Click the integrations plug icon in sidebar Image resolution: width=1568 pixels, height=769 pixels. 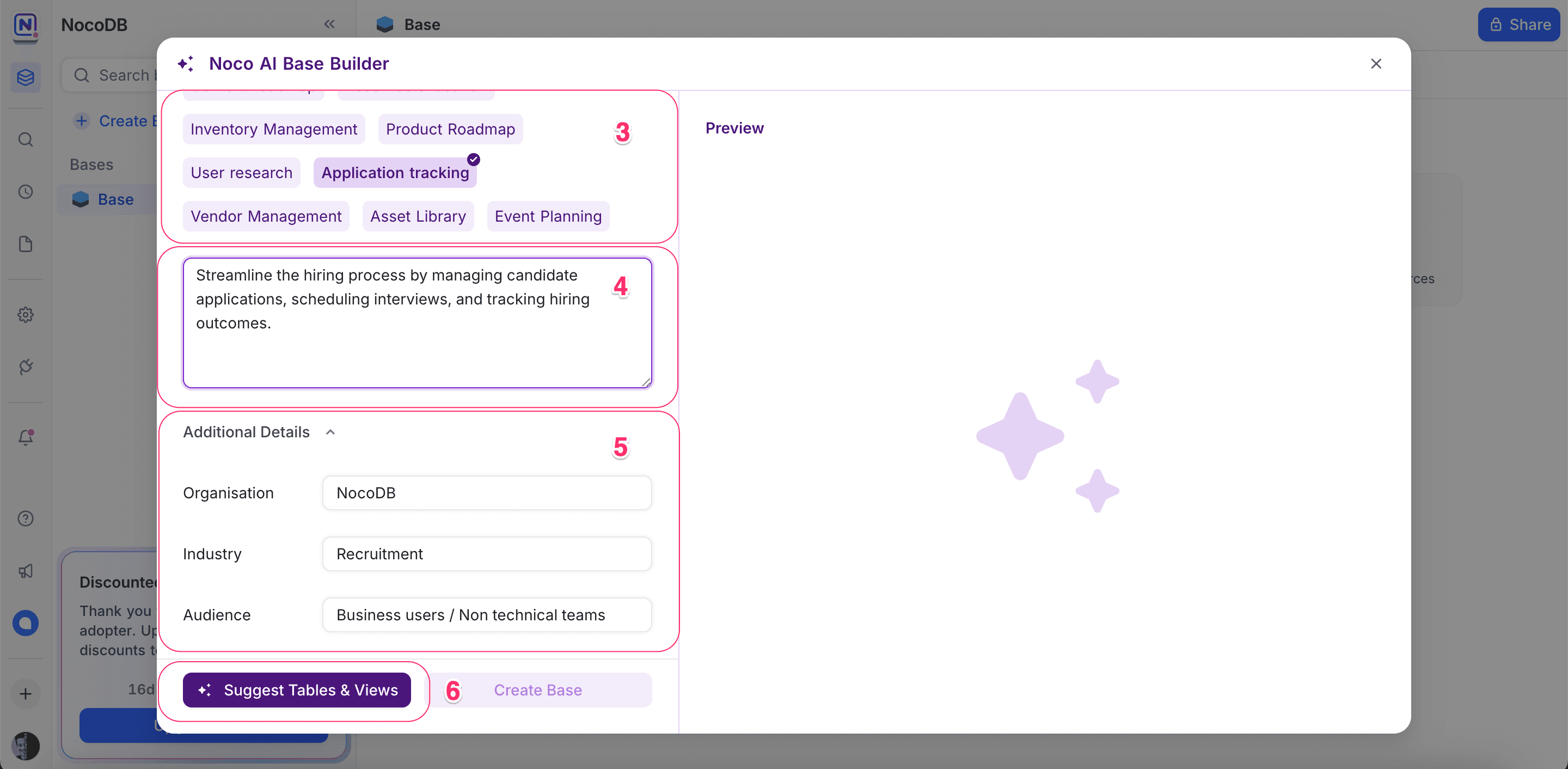[x=26, y=367]
